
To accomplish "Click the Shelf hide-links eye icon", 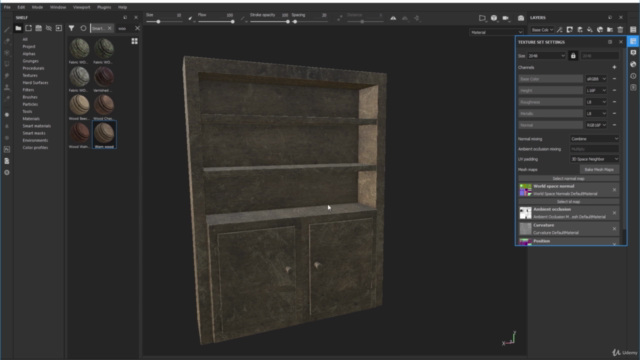I will tap(49, 28).
